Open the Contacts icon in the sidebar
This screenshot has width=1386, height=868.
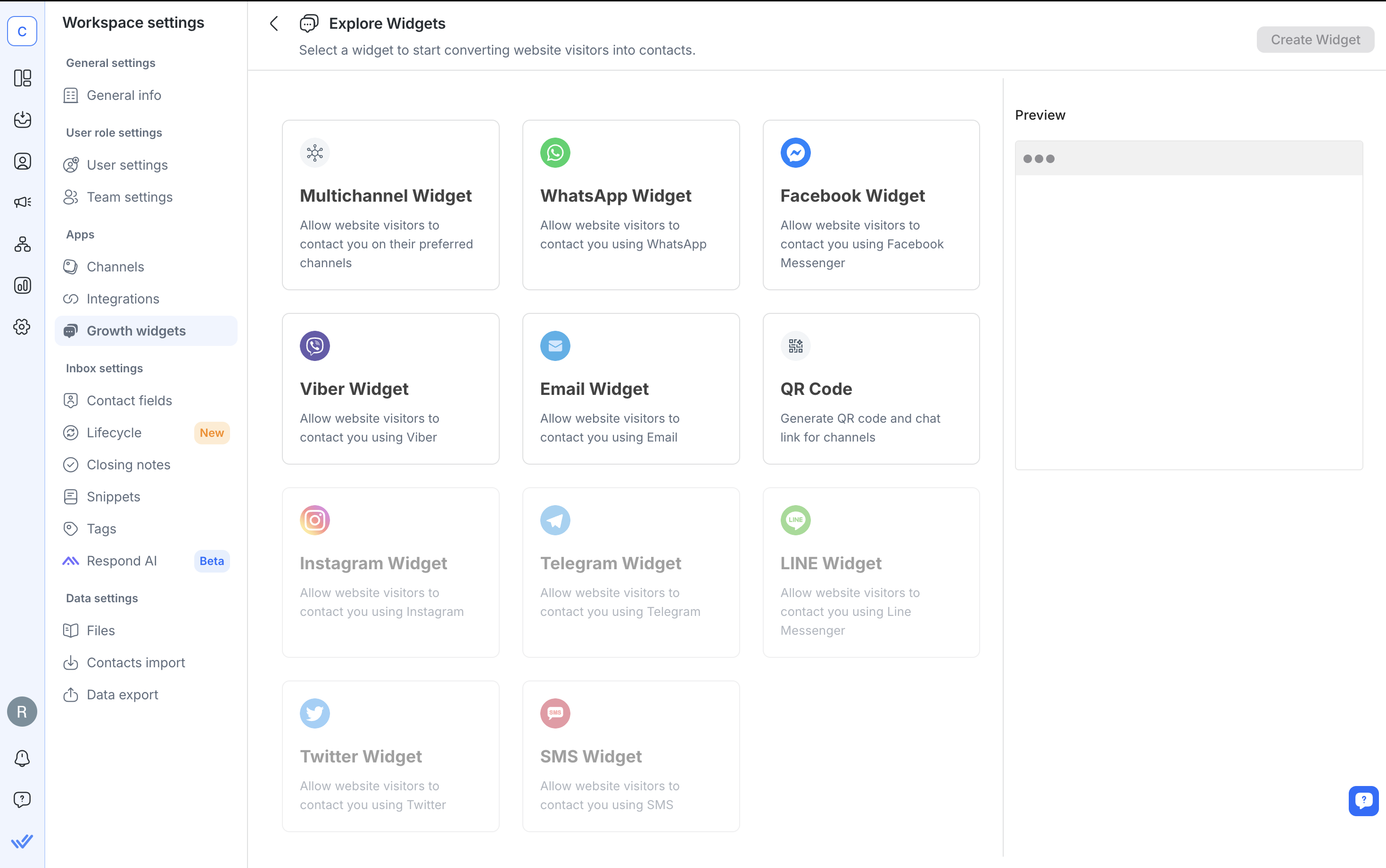tap(22, 161)
